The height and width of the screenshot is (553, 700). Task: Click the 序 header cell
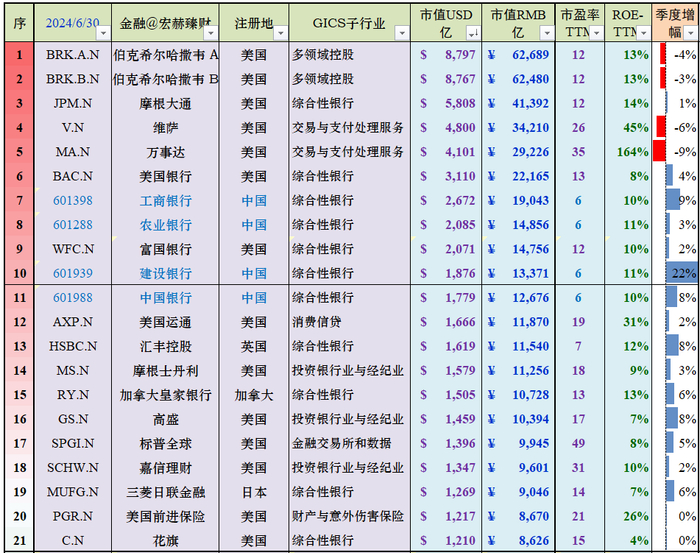coord(19,23)
